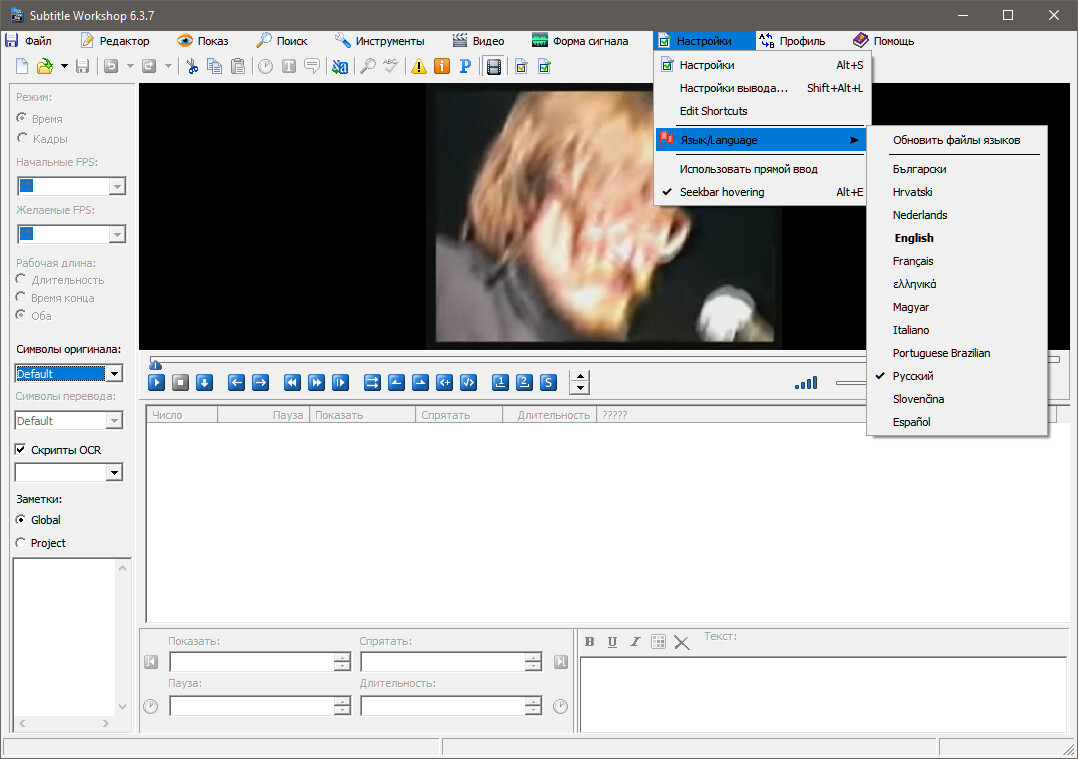
Task: Click Edit Shortcuts menu entry
Action: point(713,111)
